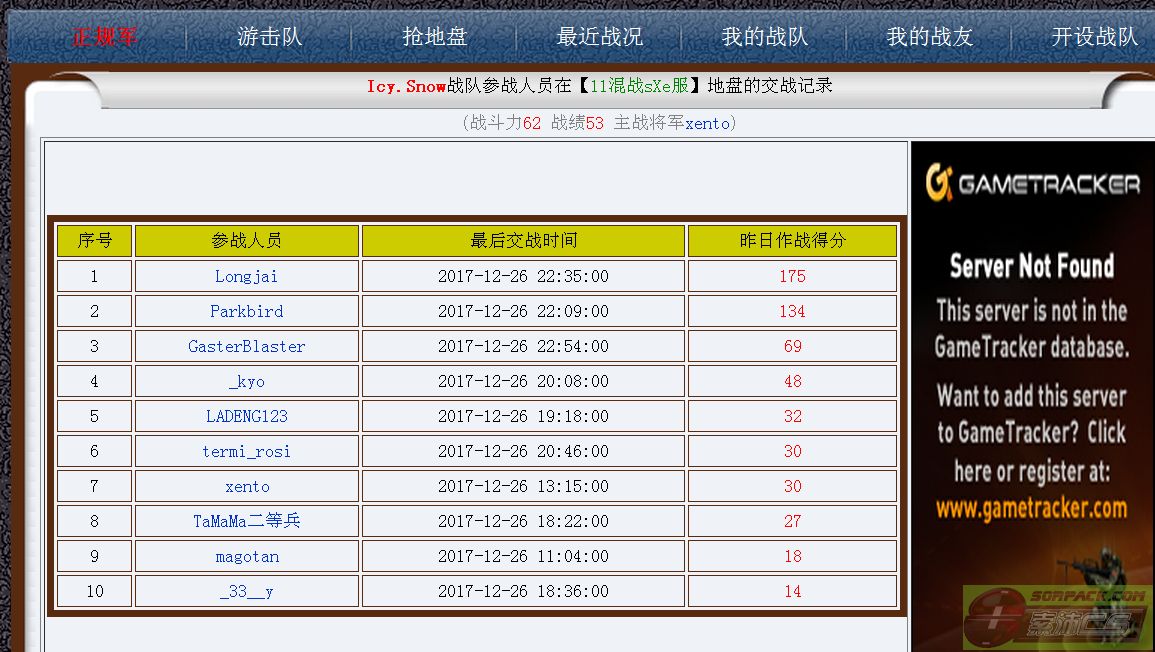Image resolution: width=1155 pixels, height=652 pixels.
Task: Open player TaMaMa二等兵's profile
Action: [x=247, y=522]
